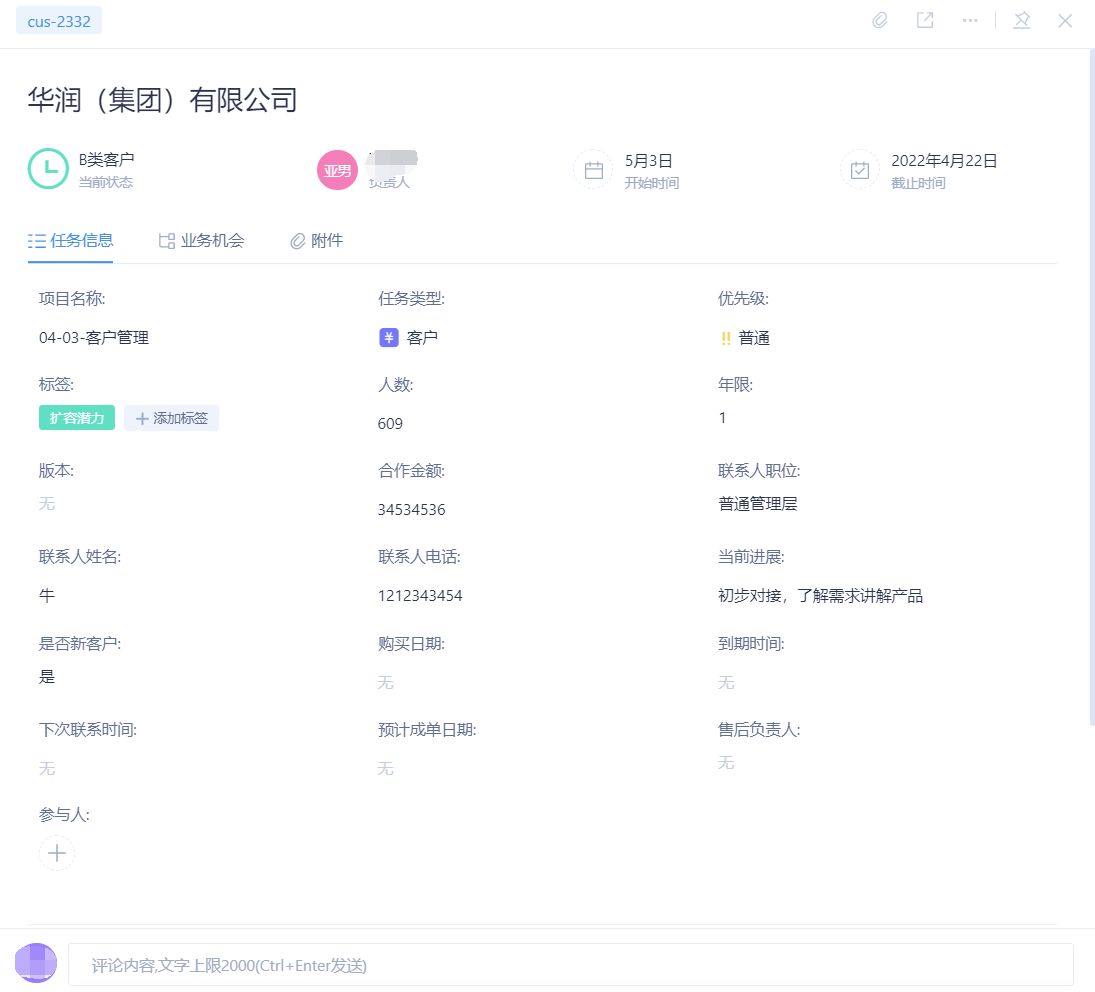The width and height of the screenshot is (1095, 992).
Task: Add a participant with the plus button
Action: [x=57, y=853]
